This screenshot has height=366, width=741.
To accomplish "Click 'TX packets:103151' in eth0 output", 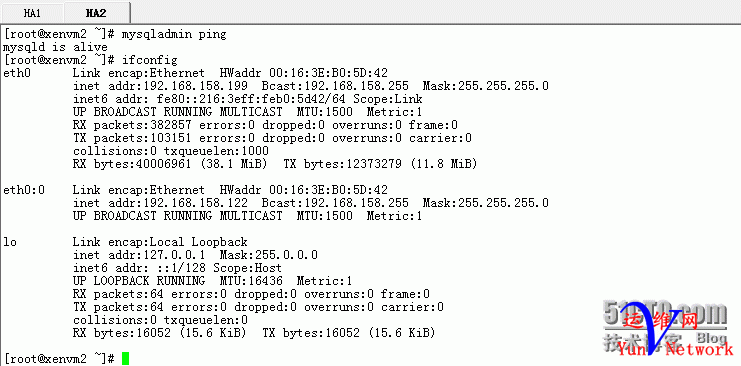I will [132, 138].
